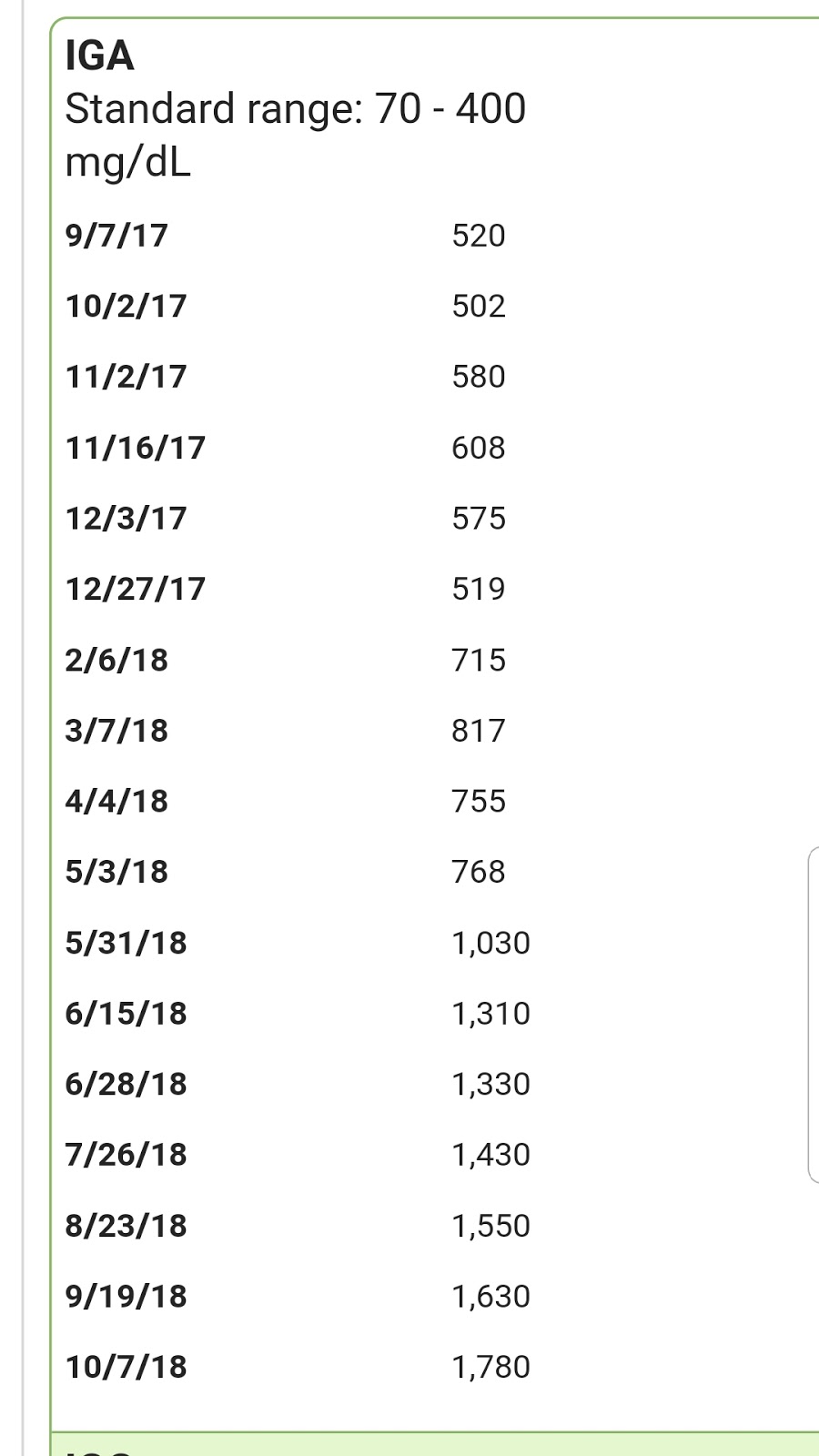Screen dimensions: 819x1456
Task: Select the 6/28/18 date row
Action: click(x=126, y=1085)
